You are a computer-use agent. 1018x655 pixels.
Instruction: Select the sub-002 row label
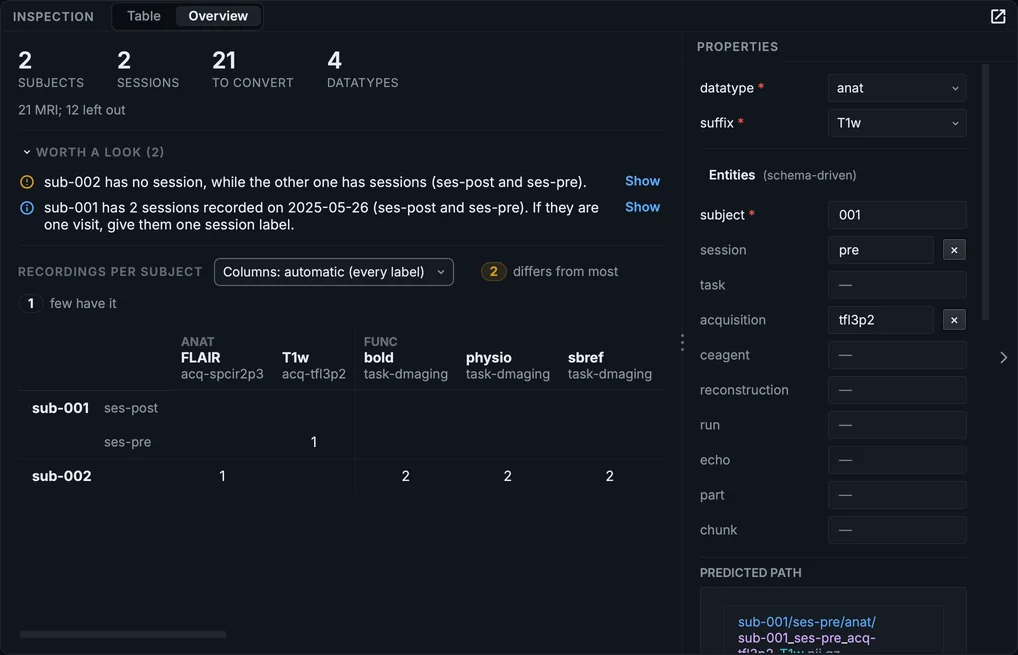62,476
